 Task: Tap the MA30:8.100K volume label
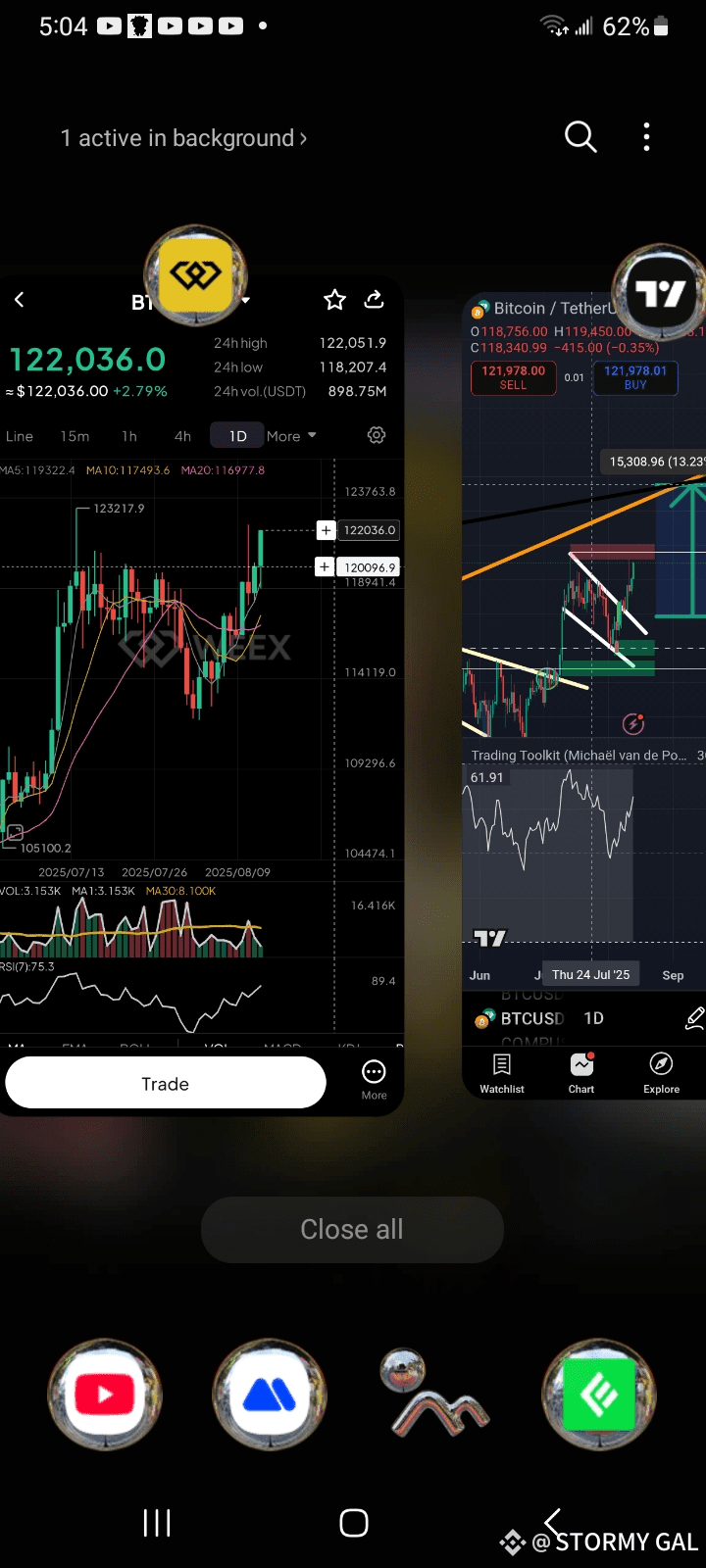click(180, 891)
